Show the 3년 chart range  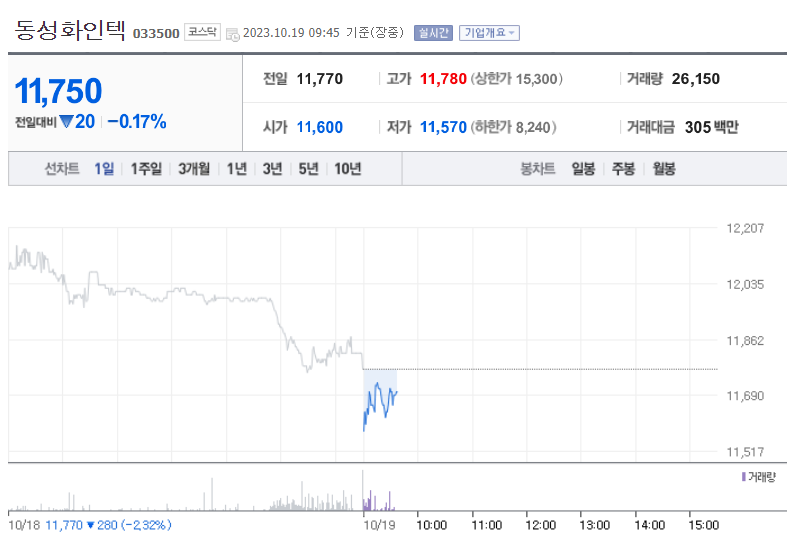273,169
